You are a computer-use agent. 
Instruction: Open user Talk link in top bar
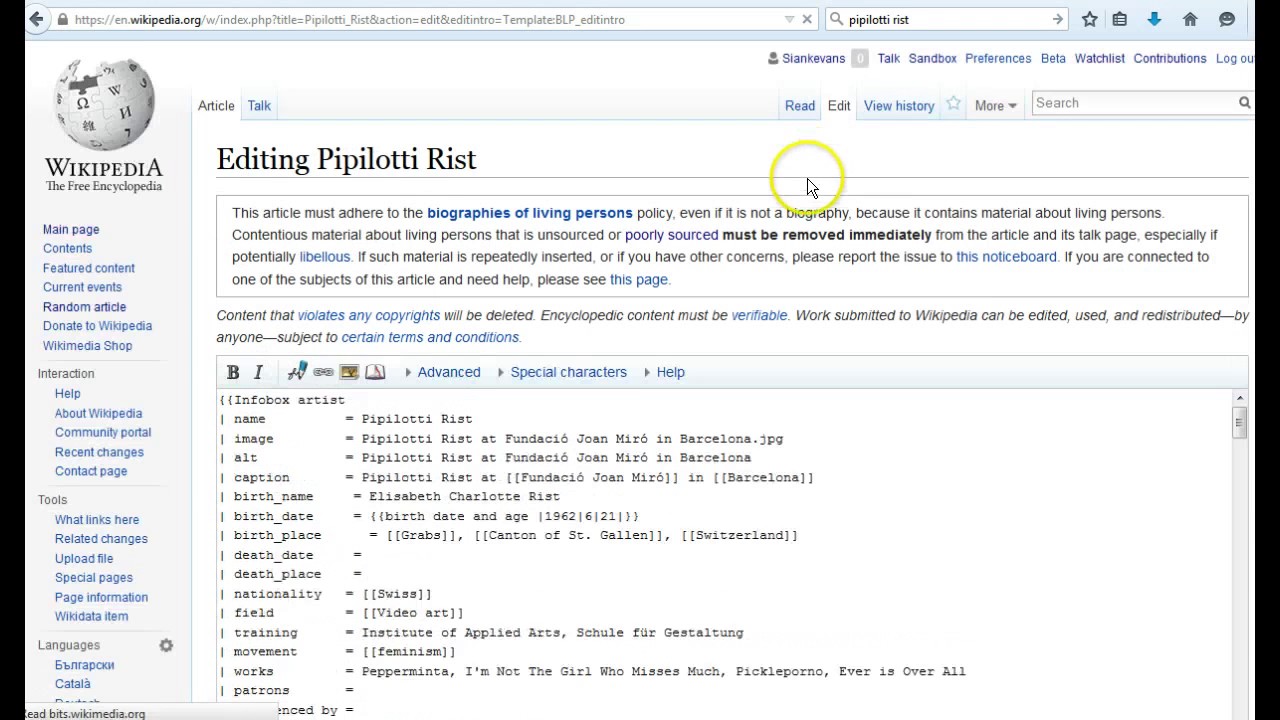click(889, 59)
